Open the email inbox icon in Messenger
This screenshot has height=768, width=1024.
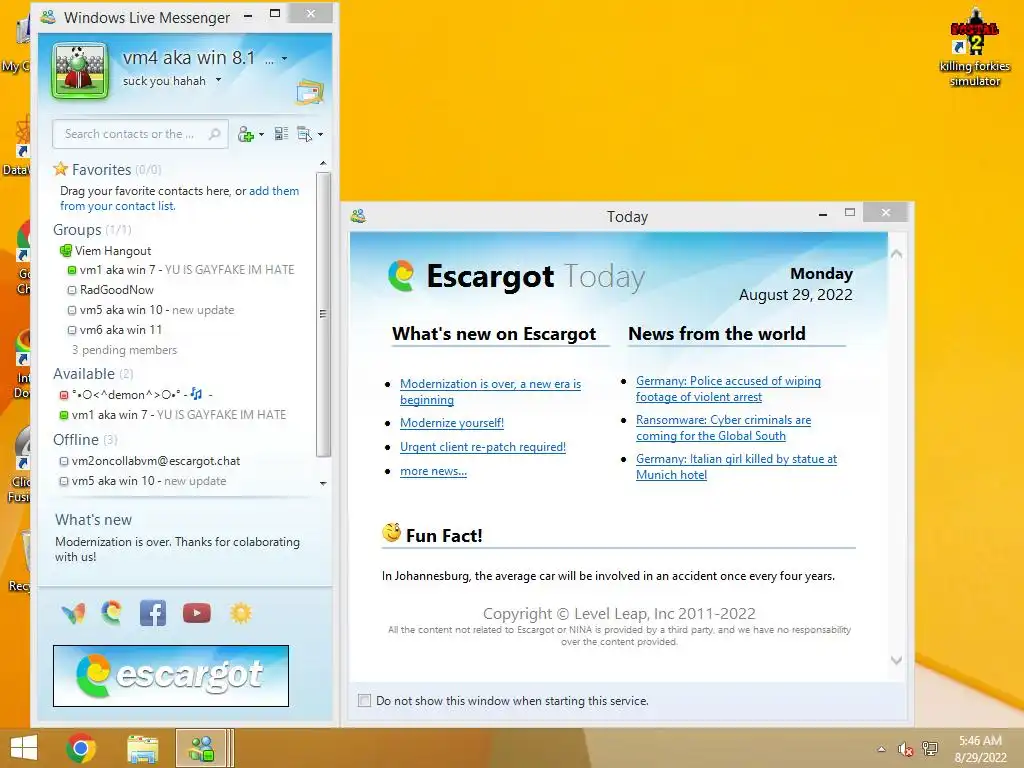coord(310,92)
